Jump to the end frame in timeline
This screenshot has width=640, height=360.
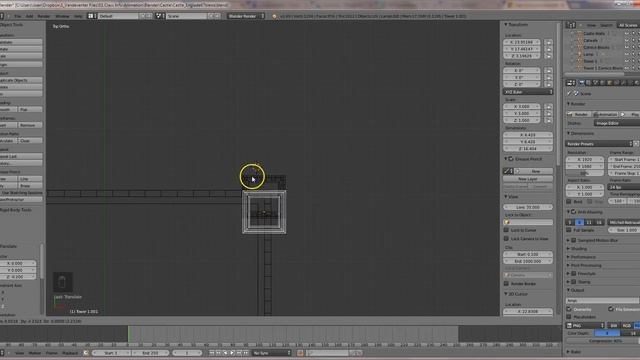246,353
